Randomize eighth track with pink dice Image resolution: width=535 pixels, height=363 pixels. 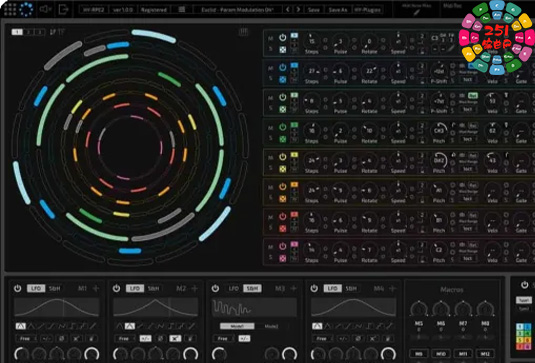pos(283,258)
